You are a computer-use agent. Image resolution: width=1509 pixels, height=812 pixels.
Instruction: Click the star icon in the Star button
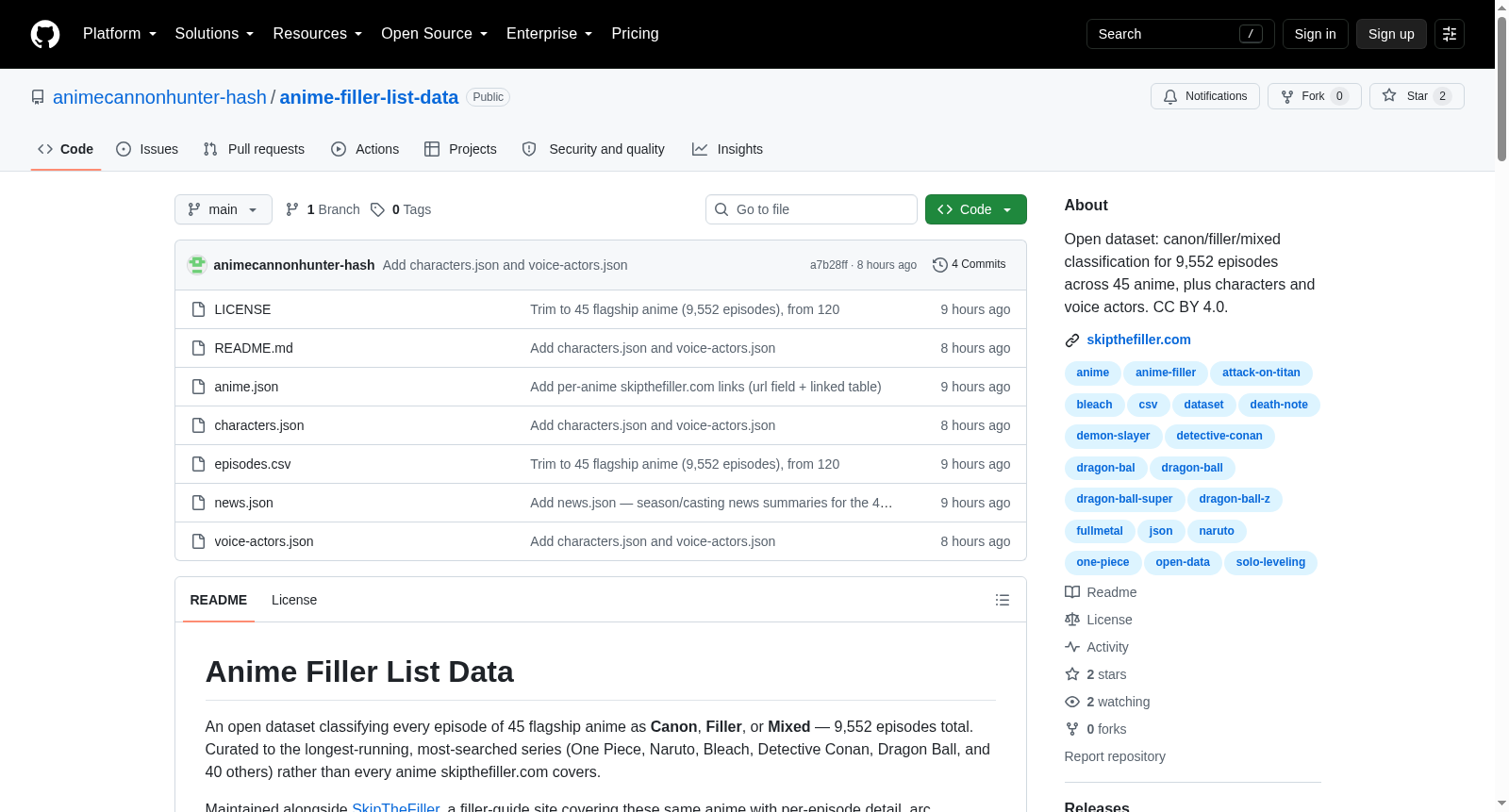click(1389, 96)
